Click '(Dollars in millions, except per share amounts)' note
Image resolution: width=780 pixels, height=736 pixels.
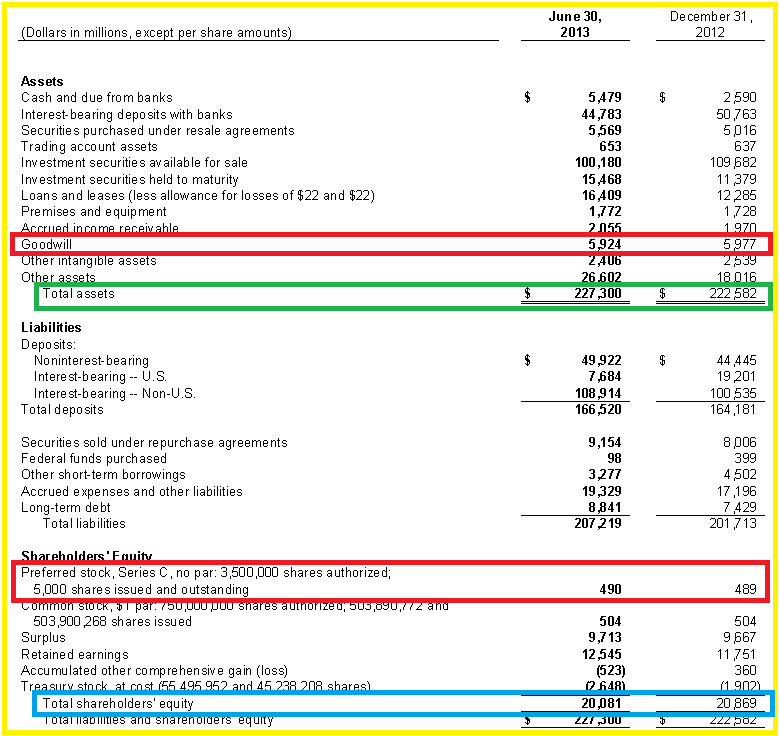(x=156, y=33)
